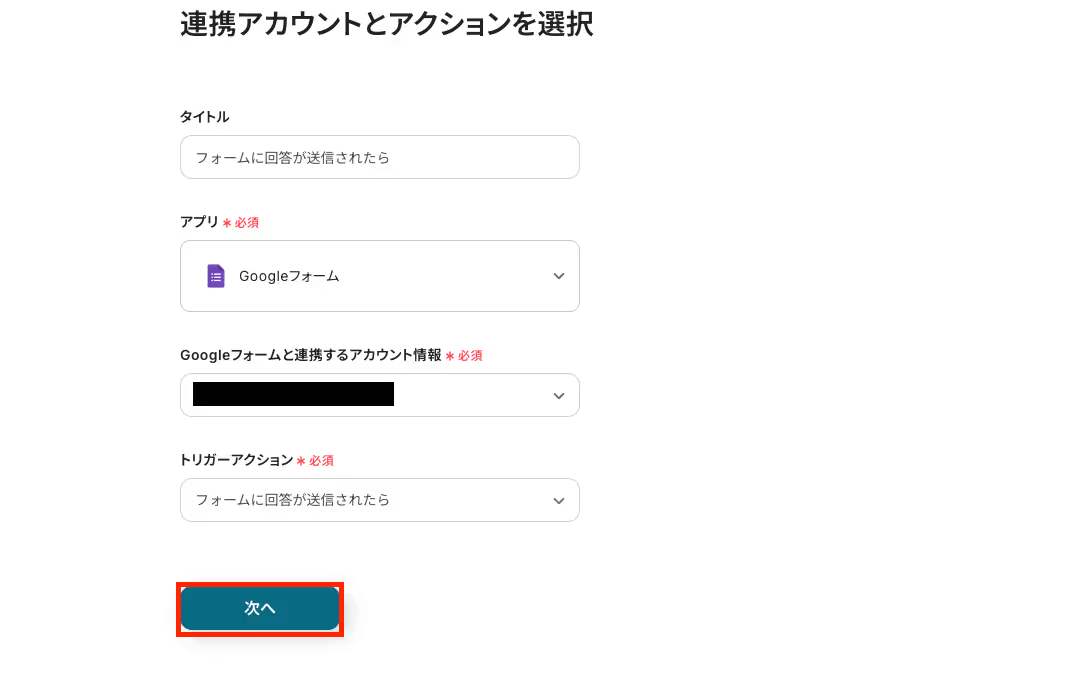The height and width of the screenshot is (678, 1080).
Task: Click the red asterisk next to アプリ
Action: (x=227, y=223)
